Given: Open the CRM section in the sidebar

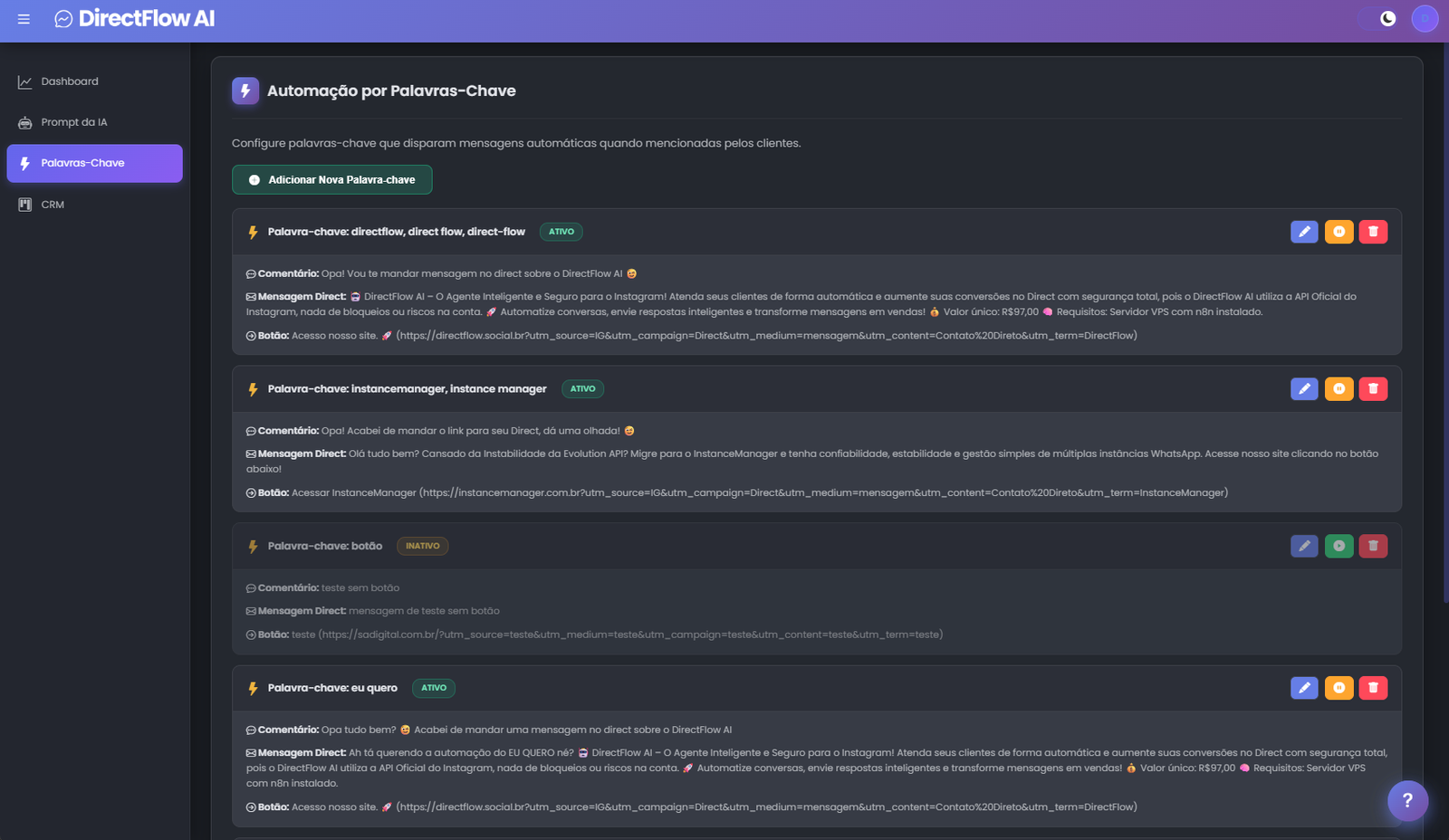Looking at the screenshot, I should [x=53, y=205].
